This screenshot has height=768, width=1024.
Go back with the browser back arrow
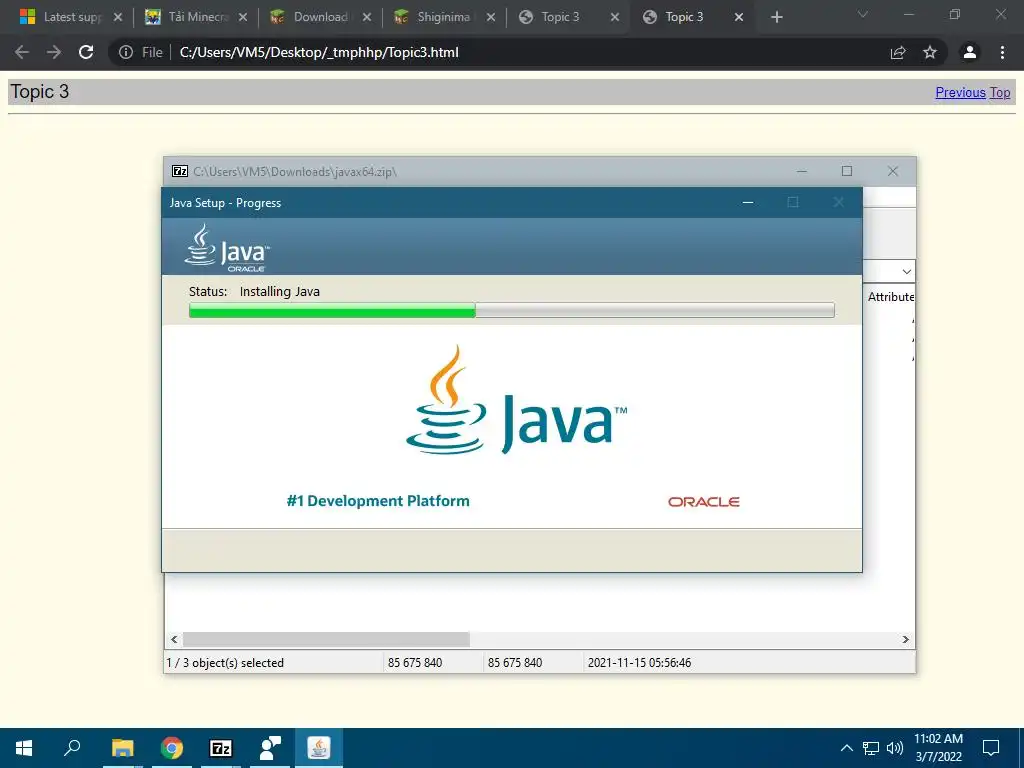pyautogui.click(x=22, y=52)
